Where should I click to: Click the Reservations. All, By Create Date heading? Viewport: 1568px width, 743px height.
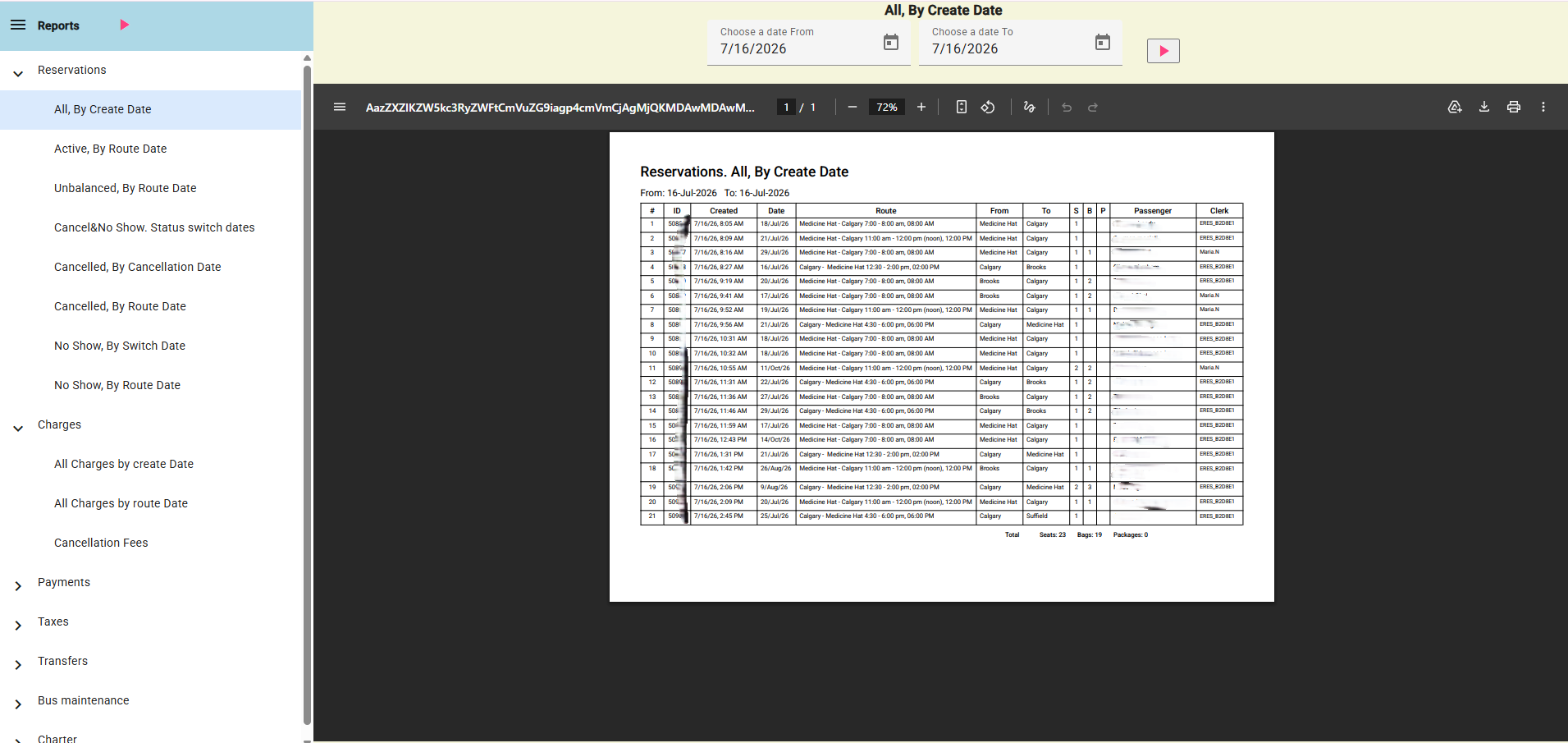tap(744, 172)
